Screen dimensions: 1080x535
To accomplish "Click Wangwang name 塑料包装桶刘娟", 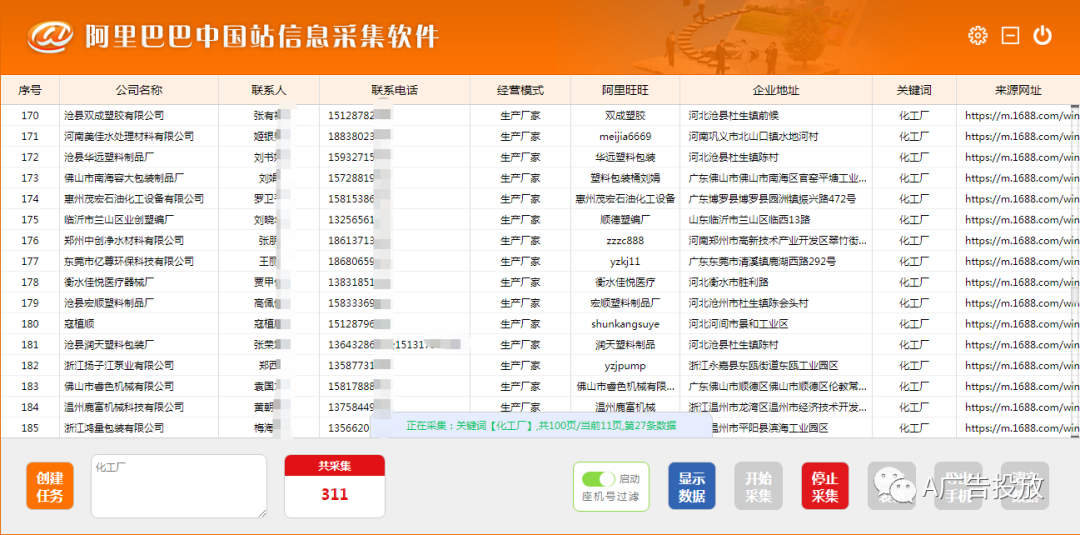I will click(625, 178).
